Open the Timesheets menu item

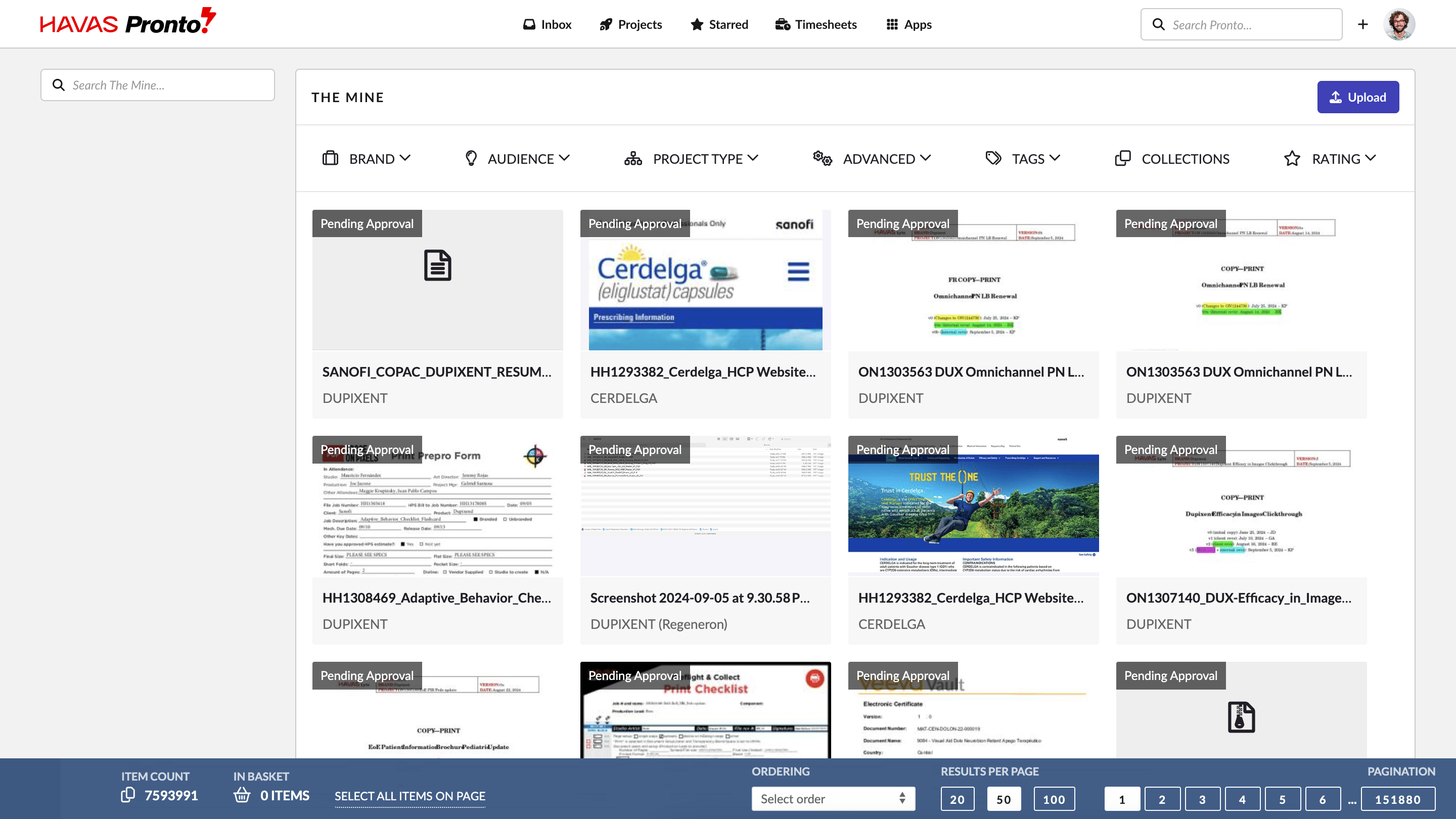tap(816, 24)
